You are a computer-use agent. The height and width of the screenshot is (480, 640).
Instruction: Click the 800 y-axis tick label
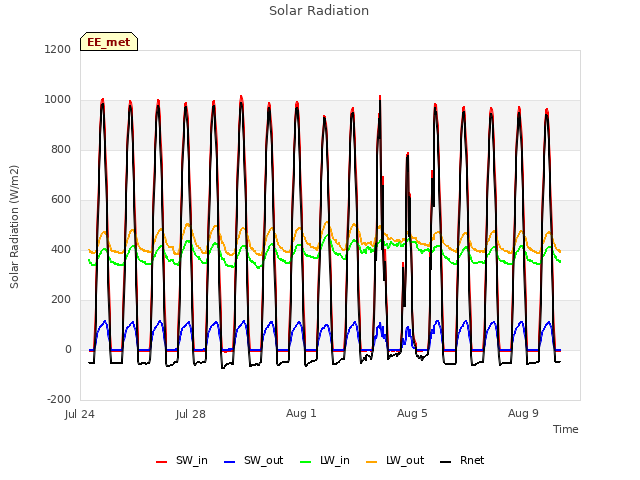coord(61,149)
